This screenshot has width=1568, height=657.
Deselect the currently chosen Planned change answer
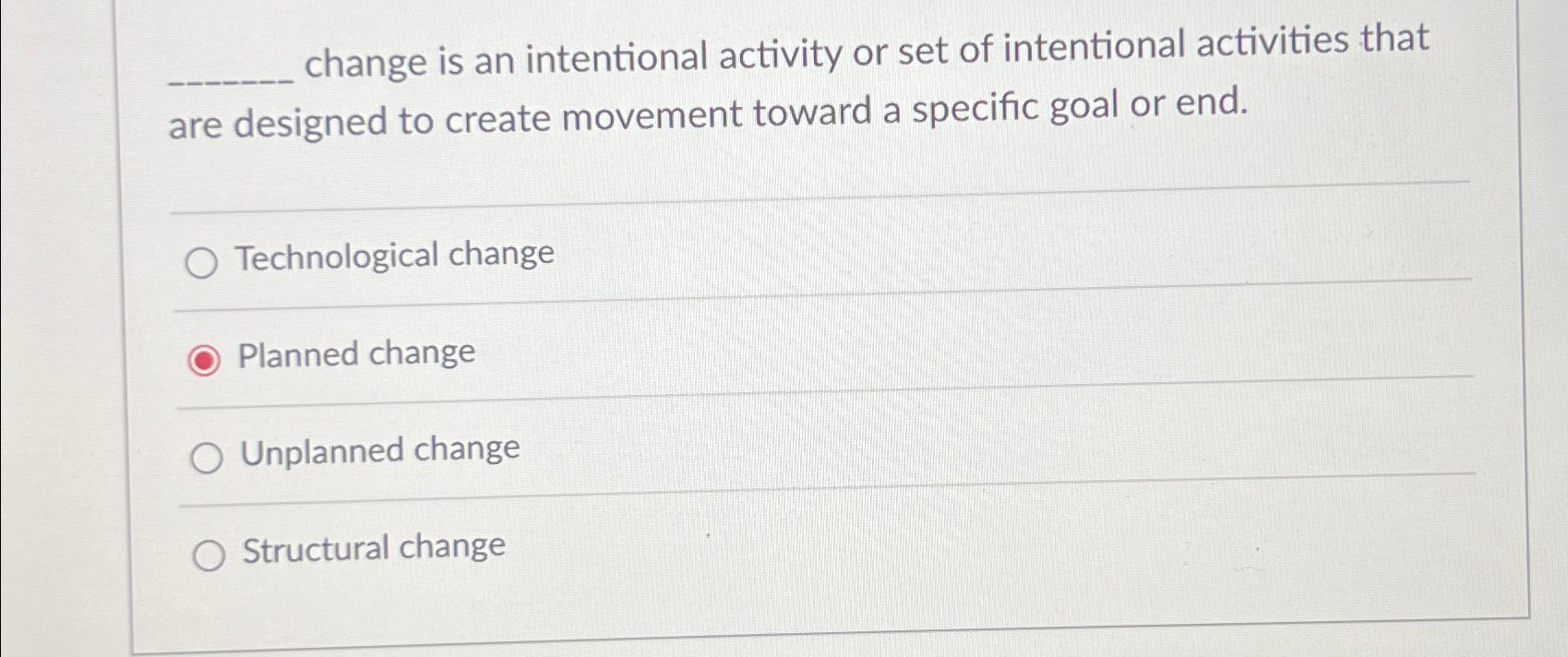(206, 361)
